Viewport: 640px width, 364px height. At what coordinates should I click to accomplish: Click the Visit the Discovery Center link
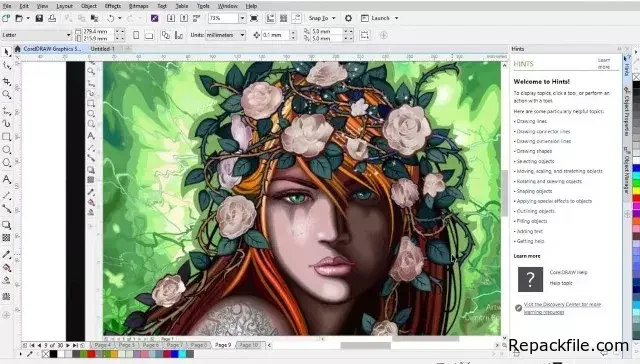[562, 308]
